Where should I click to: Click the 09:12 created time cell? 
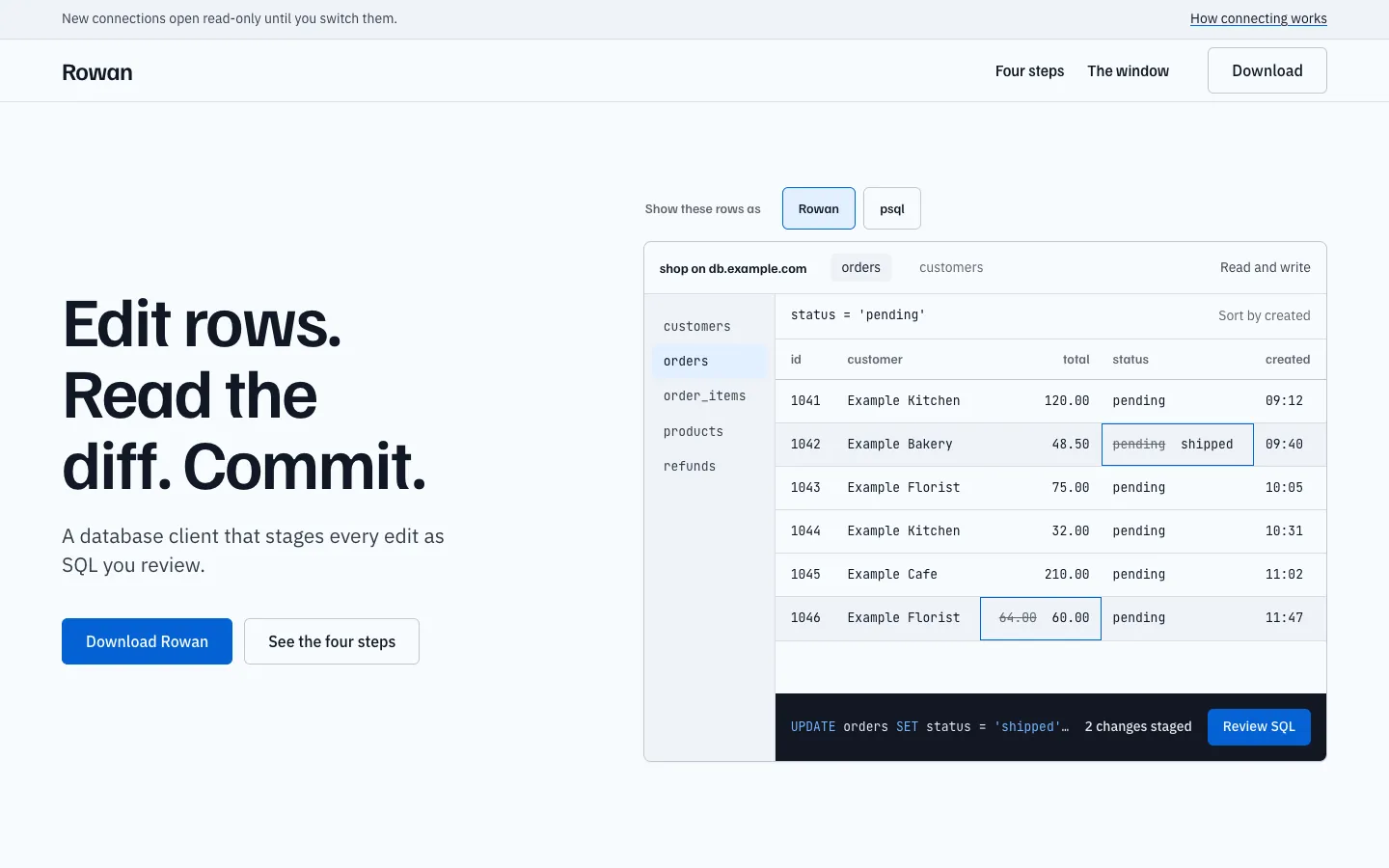click(1284, 401)
